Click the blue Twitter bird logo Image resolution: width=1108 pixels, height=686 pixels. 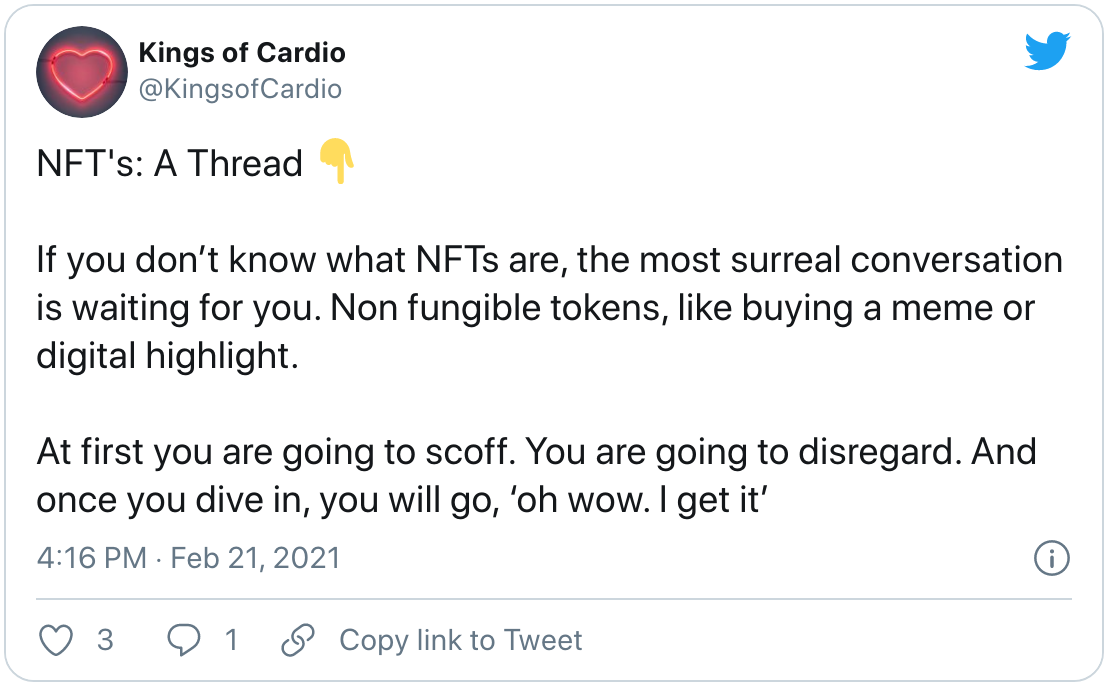point(1047,51)
